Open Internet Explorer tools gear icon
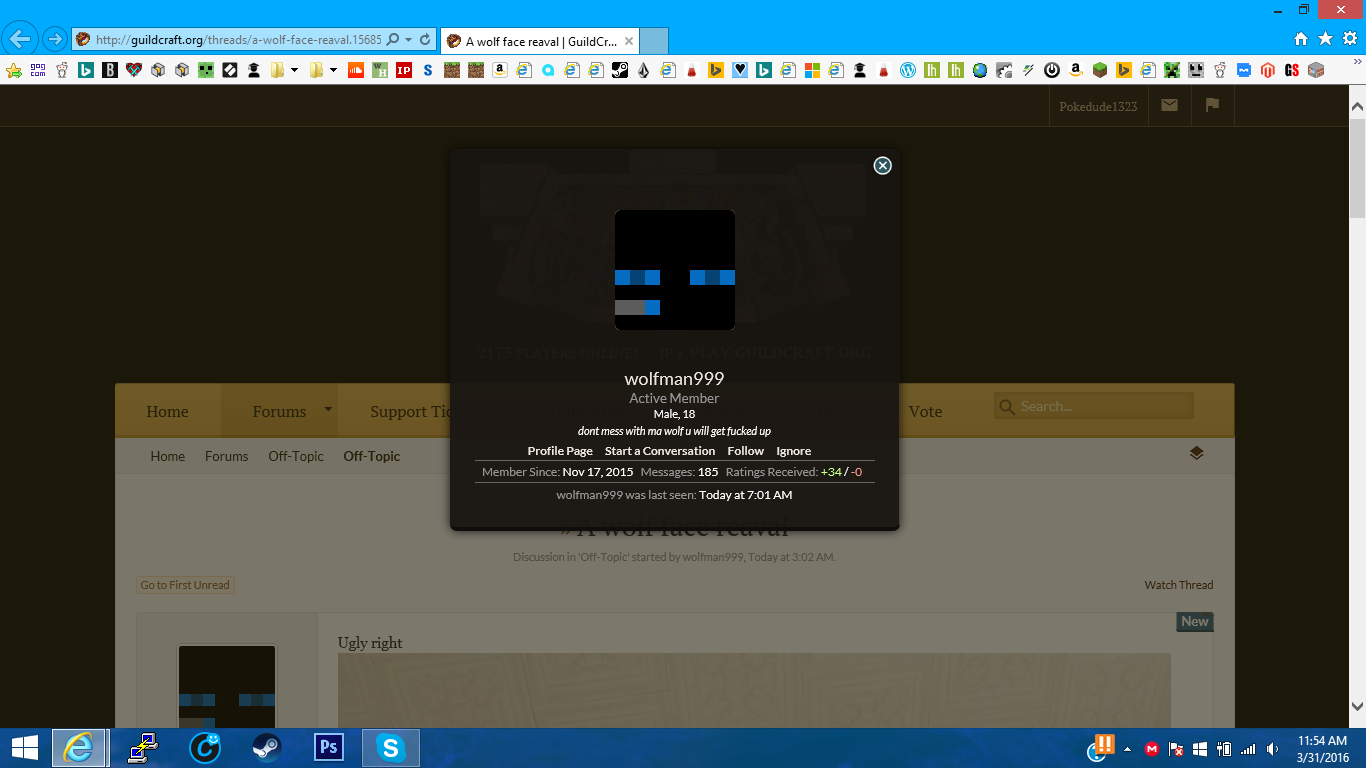The width and height of the screenshot is (1366, 768). pyautogui.click(x=1350, y=39)
